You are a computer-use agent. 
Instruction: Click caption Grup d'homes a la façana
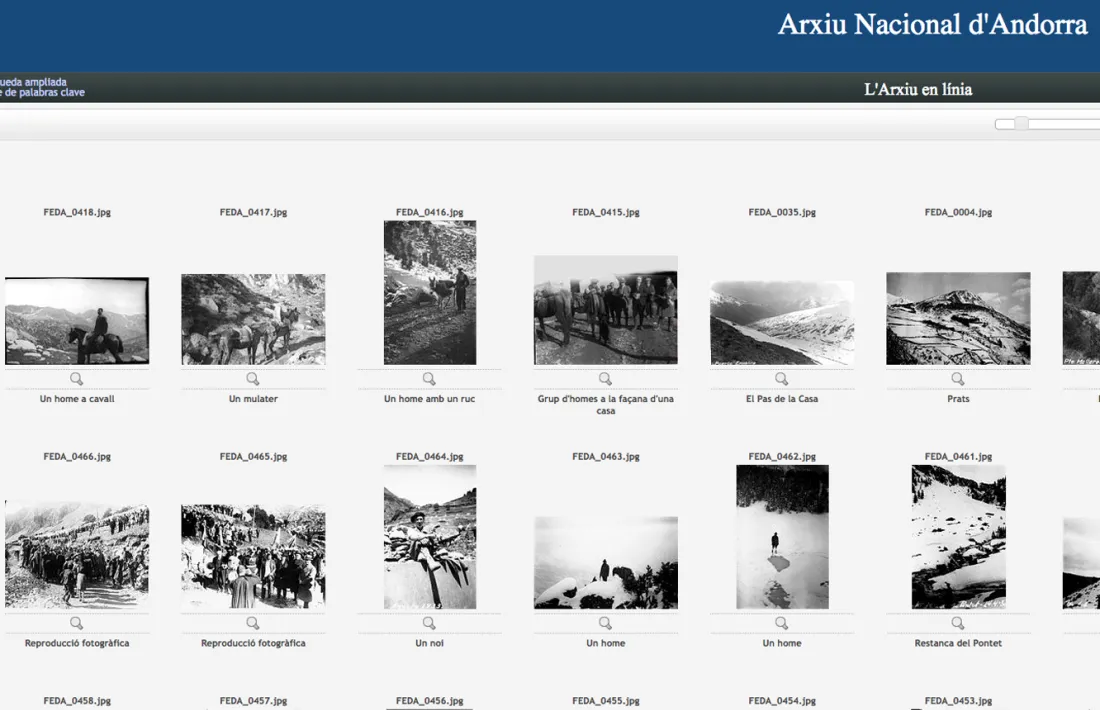pos(605,404)
